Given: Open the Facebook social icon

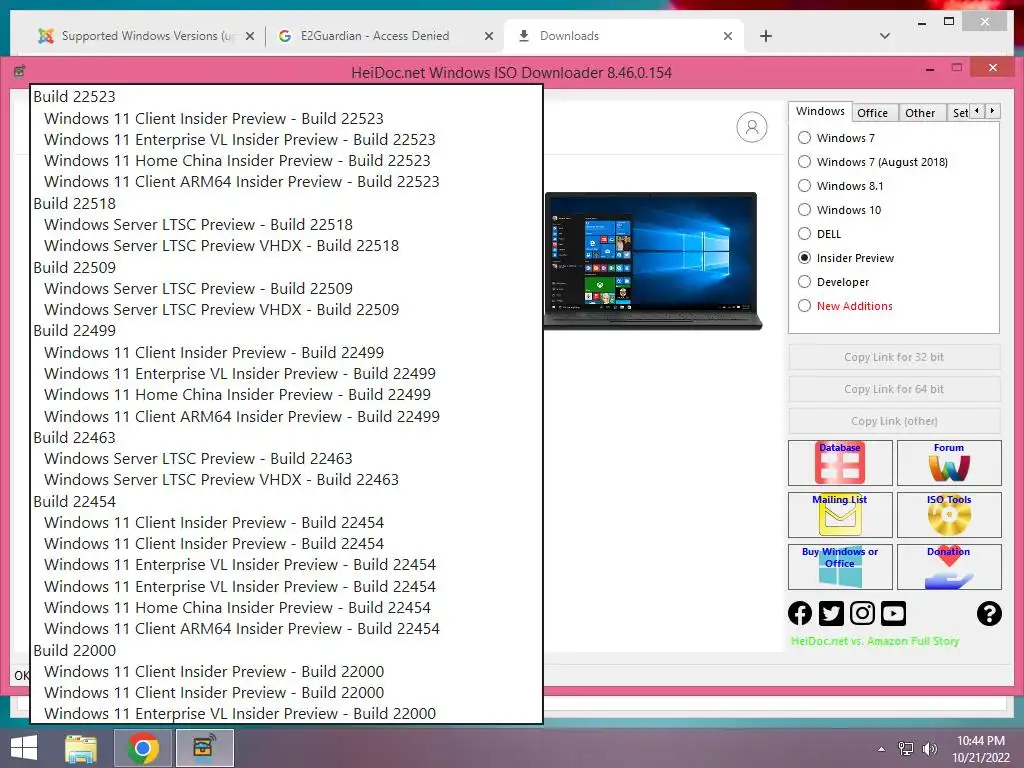Looking at the screenshot, I should [800, 613].
